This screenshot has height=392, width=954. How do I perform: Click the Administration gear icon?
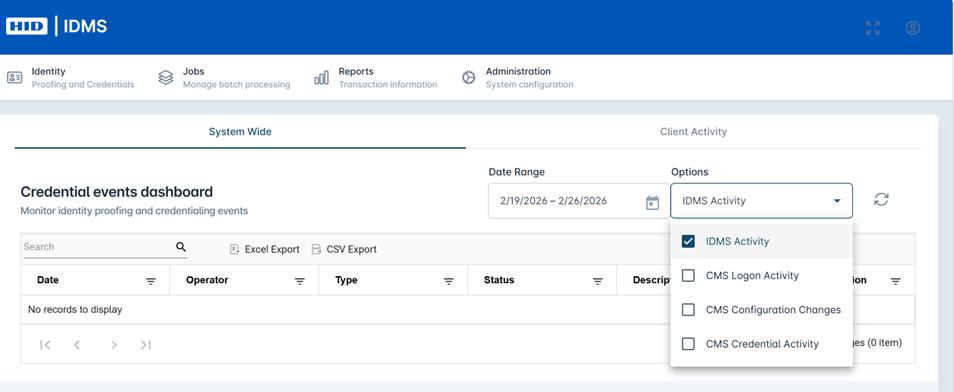468,78
